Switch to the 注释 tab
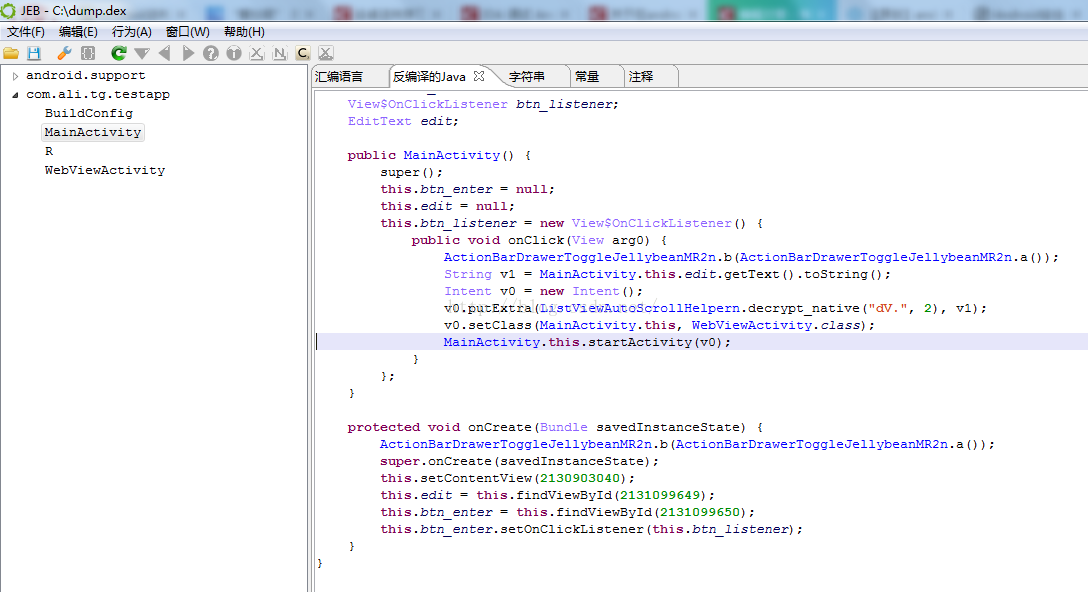This screenshot has width=1088, height=592. (641, 77)
